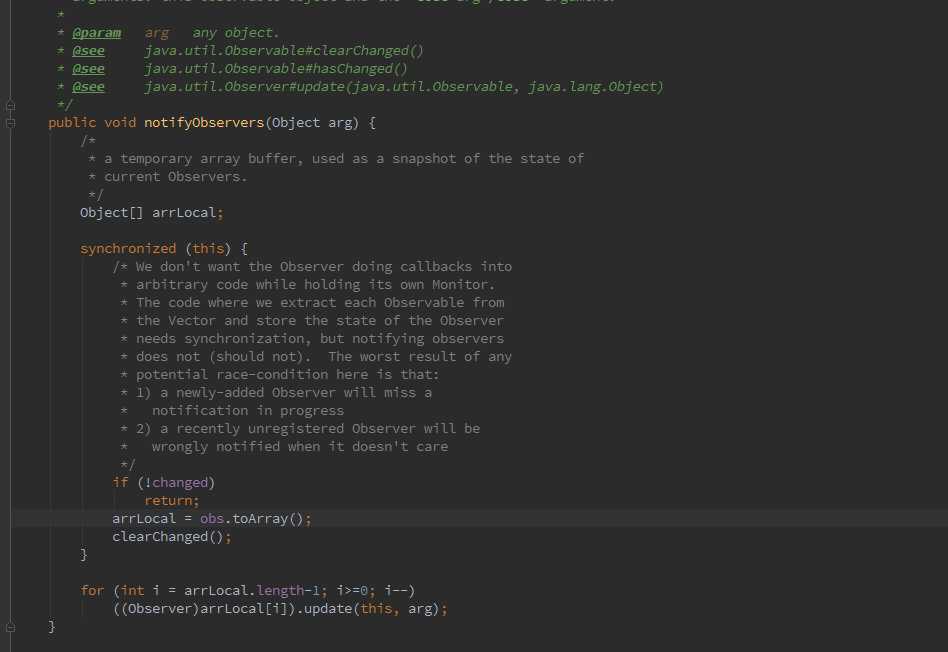Click the @param javadoc tag

pos(96,33)
